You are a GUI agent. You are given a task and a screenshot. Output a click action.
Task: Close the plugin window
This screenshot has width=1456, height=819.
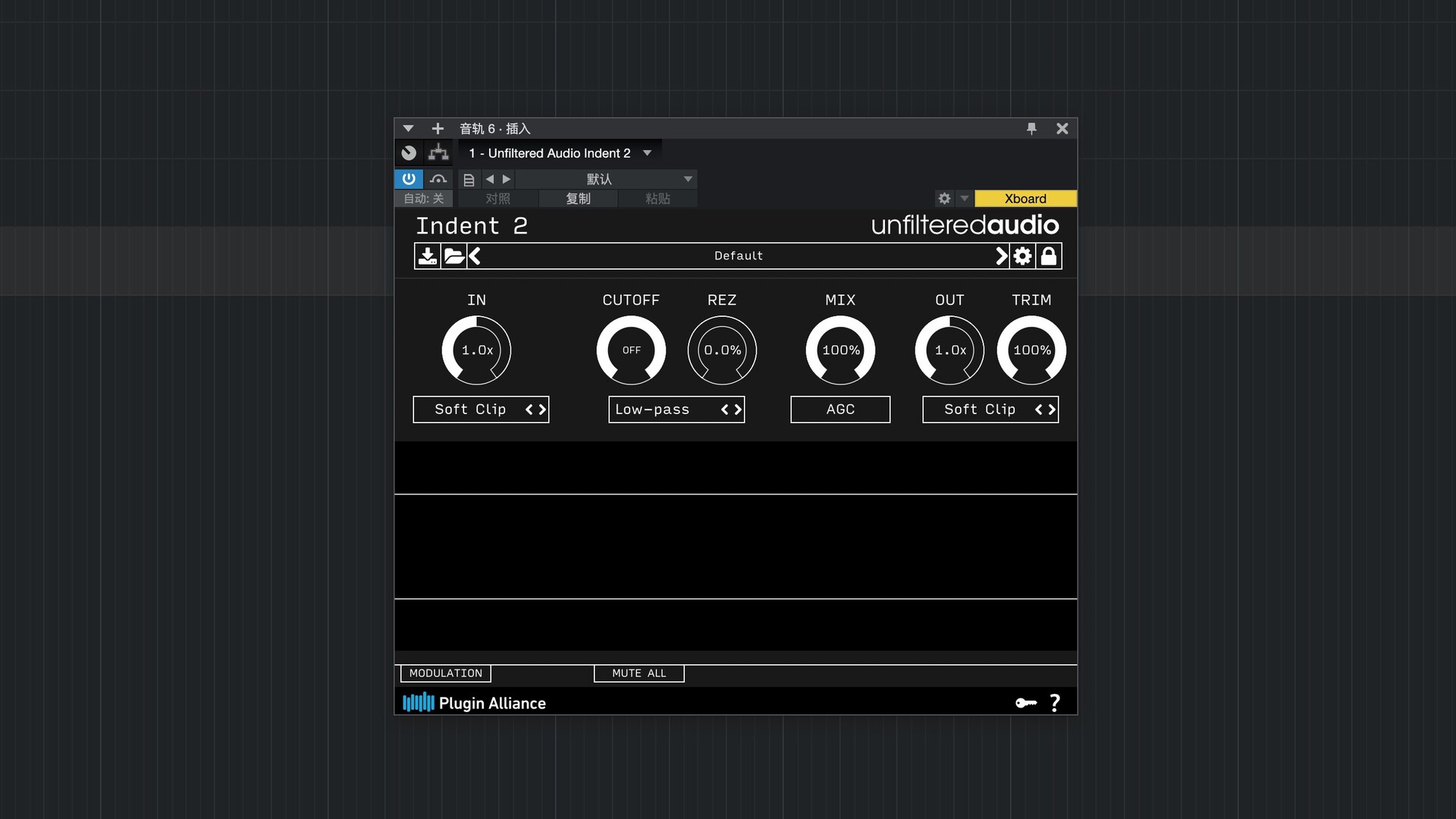point(1062,129)
